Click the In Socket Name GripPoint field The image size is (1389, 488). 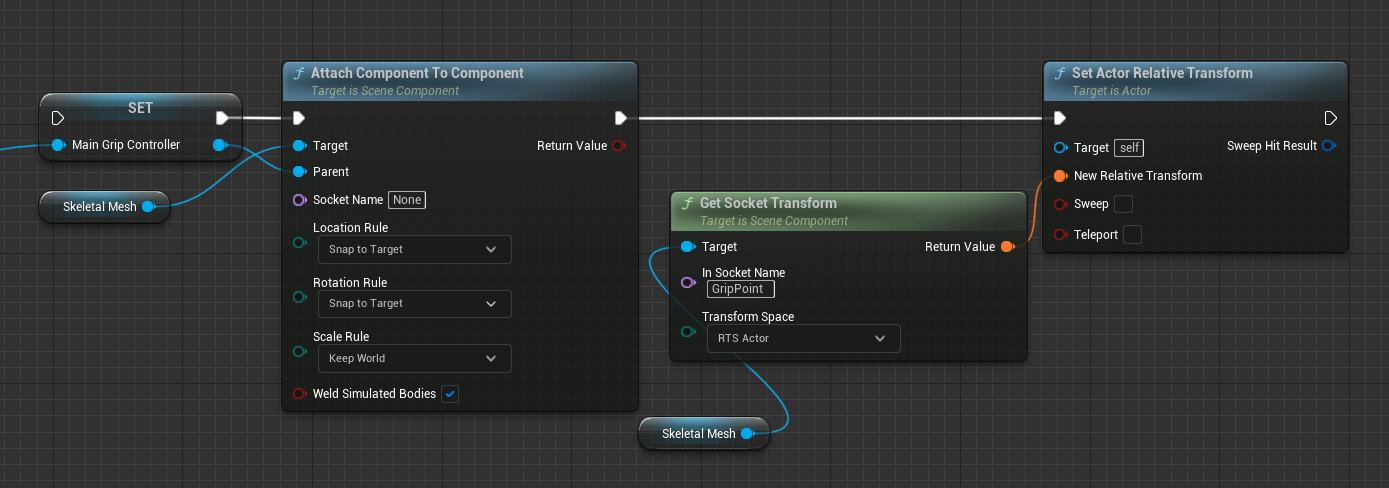click(740, 289)
